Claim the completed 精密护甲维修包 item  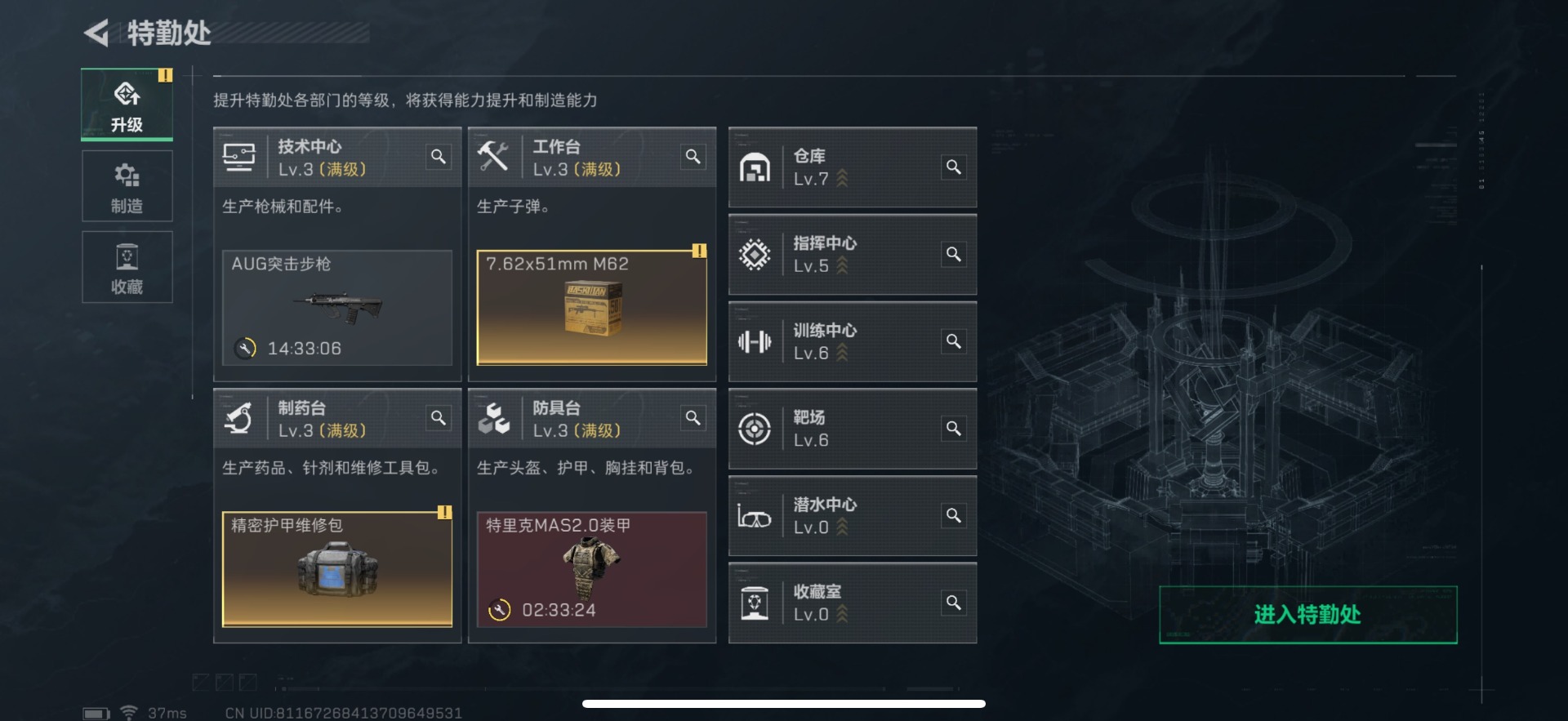click(x=337, y=569)
